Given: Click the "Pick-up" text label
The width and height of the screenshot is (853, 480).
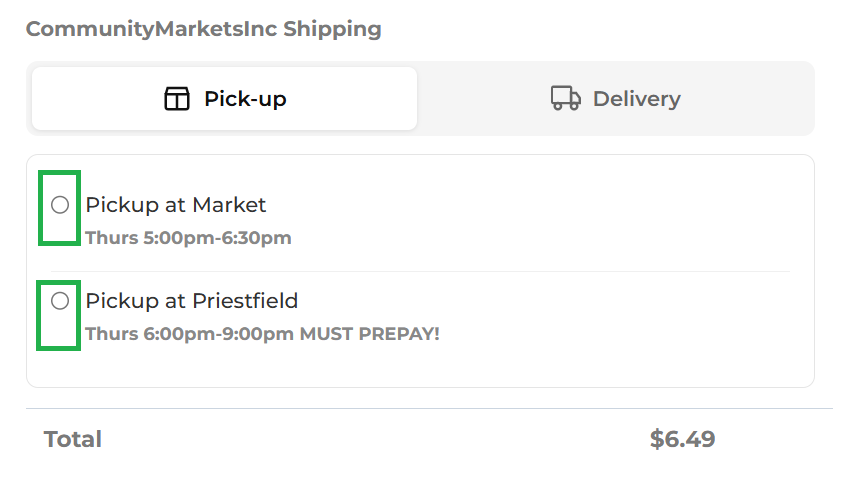Looking at the screenshot, I should pyautogui.click(x=245, y=99).
